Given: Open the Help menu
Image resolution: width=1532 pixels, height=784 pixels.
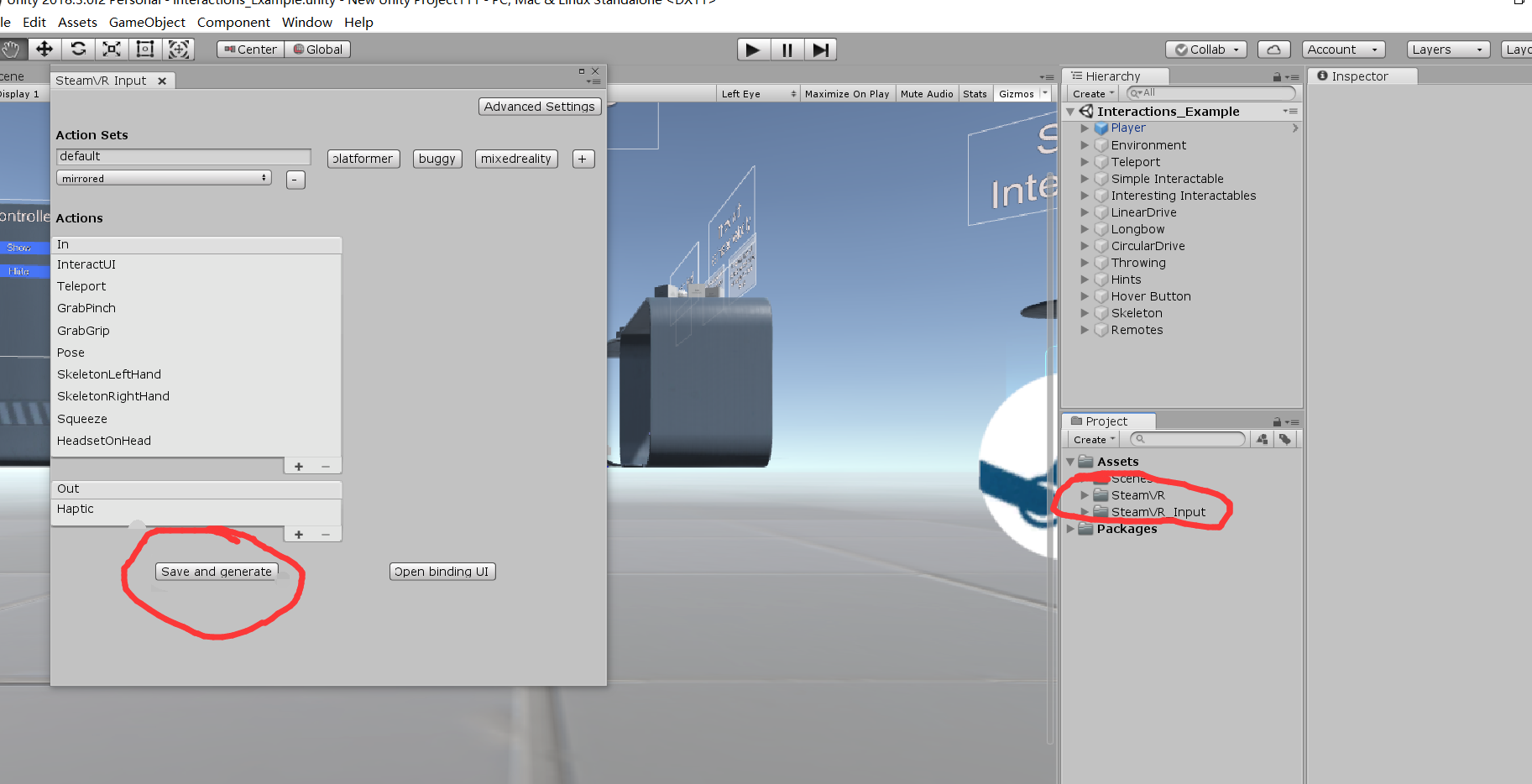Looking at the screenshot, I should click(358, 22).
